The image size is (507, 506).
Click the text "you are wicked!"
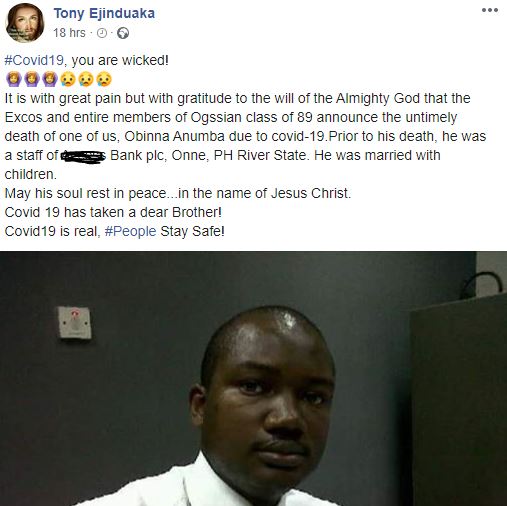[x=120, y=60]
